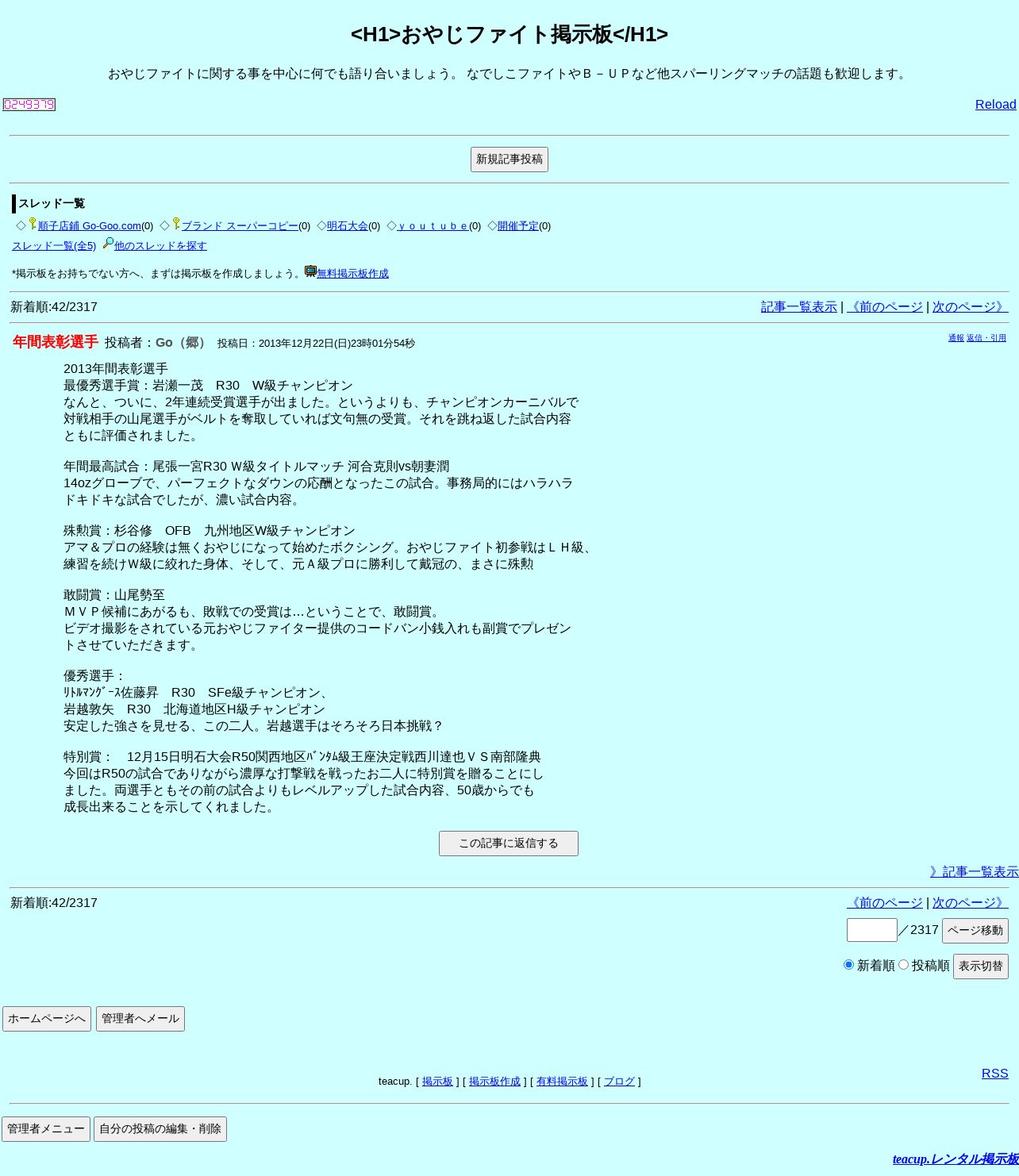The height and width of the screenshot is (1176, 1019).
Task: Click the pink visitor counter image
Action: pyautogui.click(x=29, y=105)
